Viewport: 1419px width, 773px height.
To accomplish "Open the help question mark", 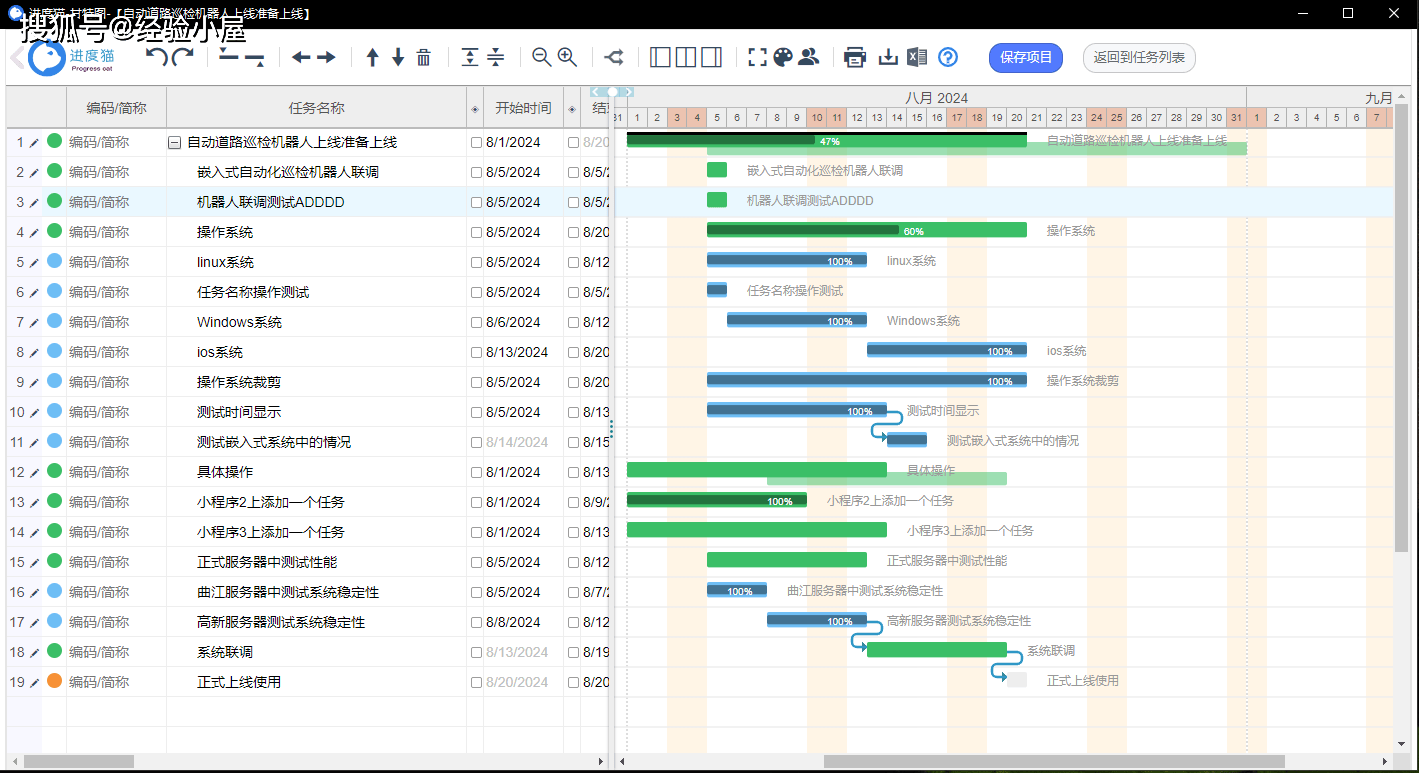I will tap(948, 57).
